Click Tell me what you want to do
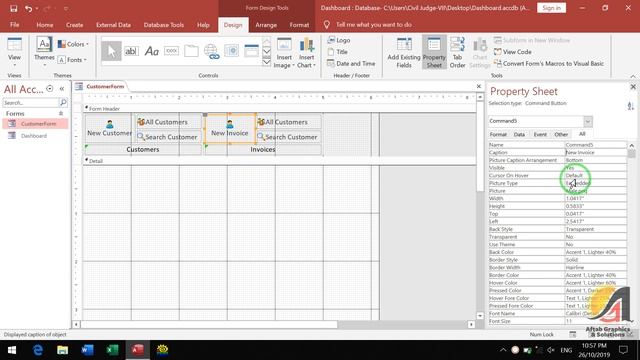Viewport: 640px width, 360px height. (x=373, y=25)
